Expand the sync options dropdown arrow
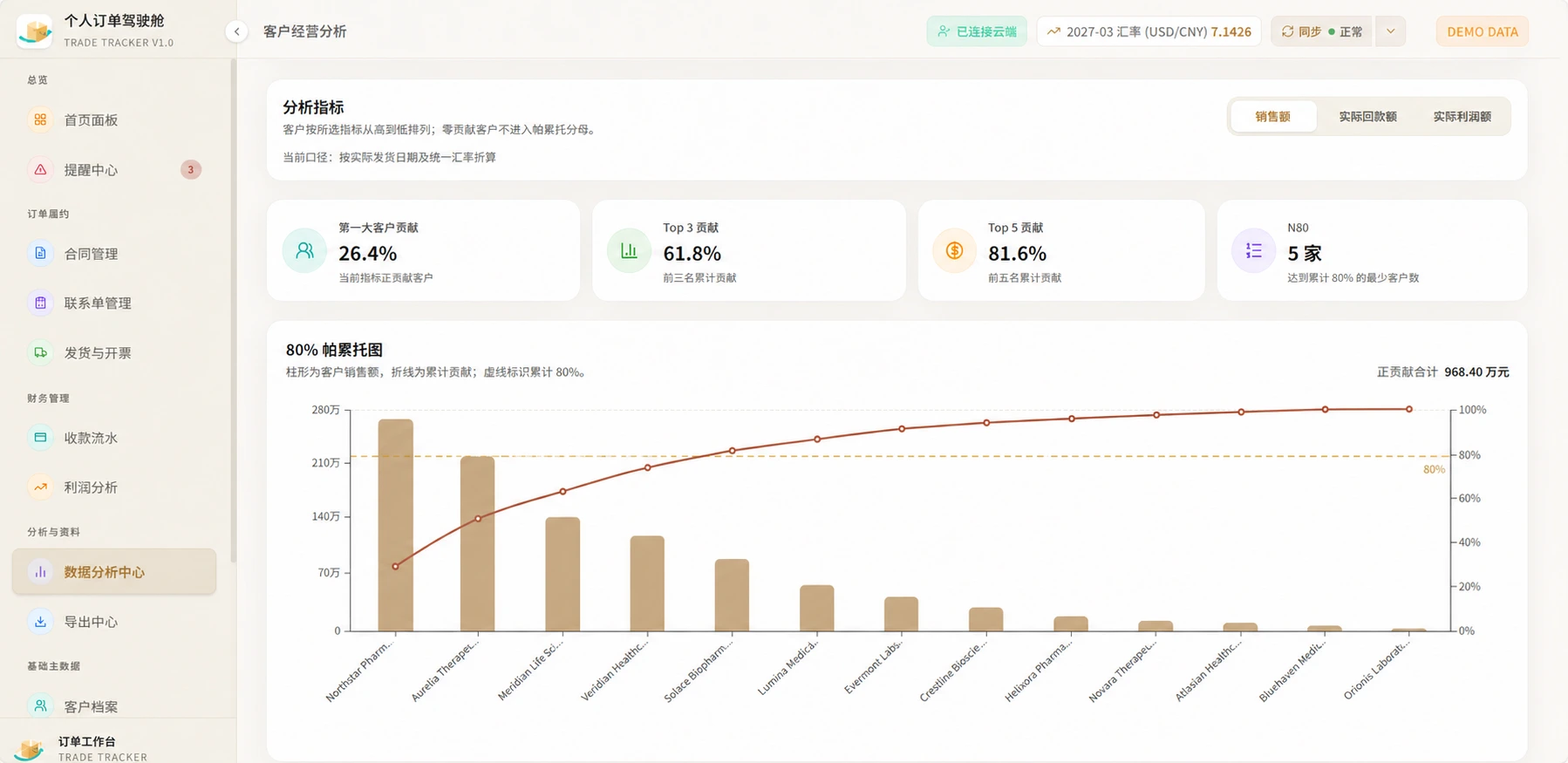This screenshot has height=763, width=1568. tap(1390, 31)
